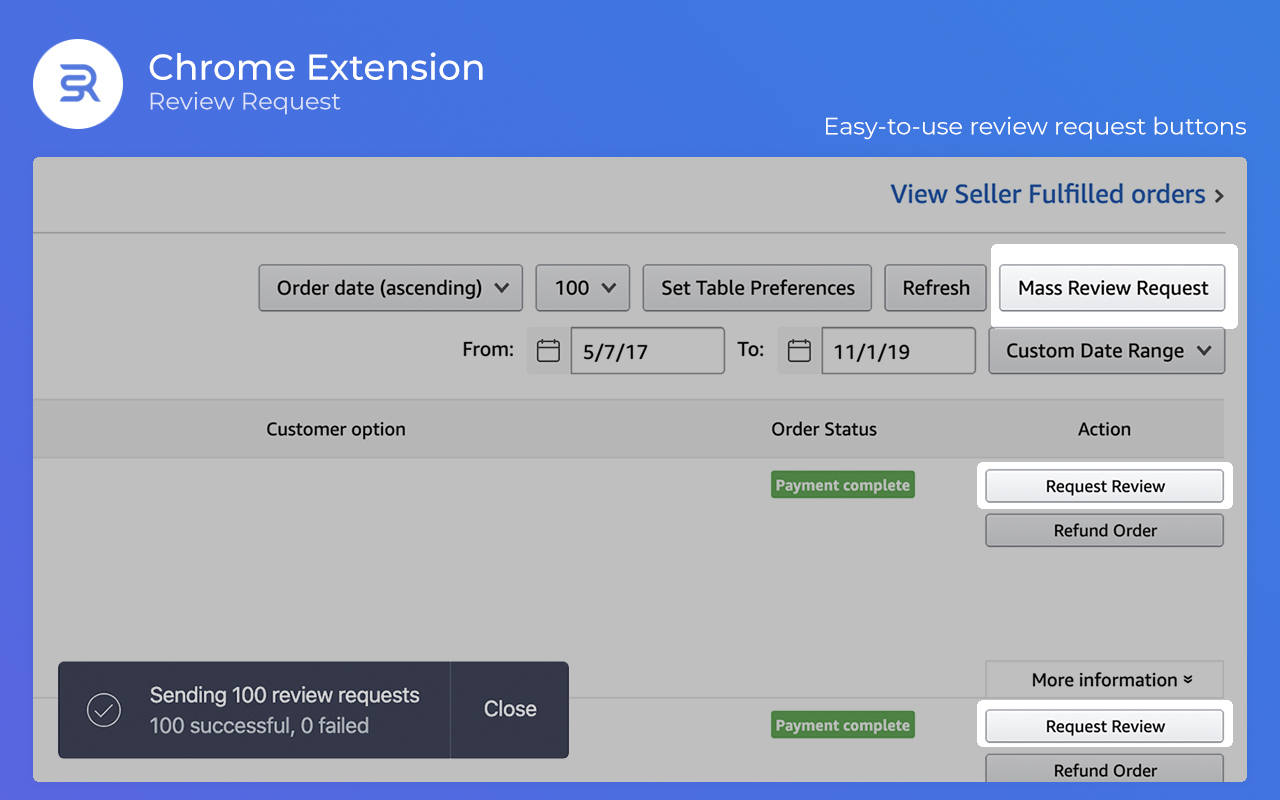Open the calendar icon beside the To field
Viewport: 1280px width, 800px height.
tap(798, 350)
